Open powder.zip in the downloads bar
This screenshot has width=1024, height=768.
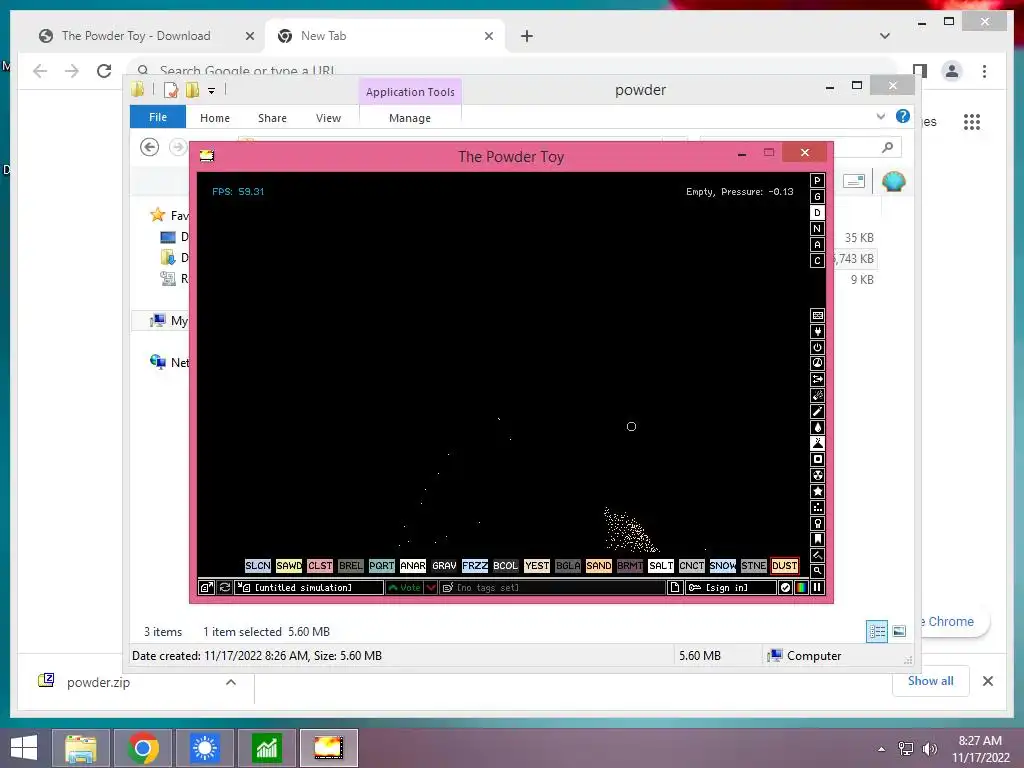tap(98, 682)
